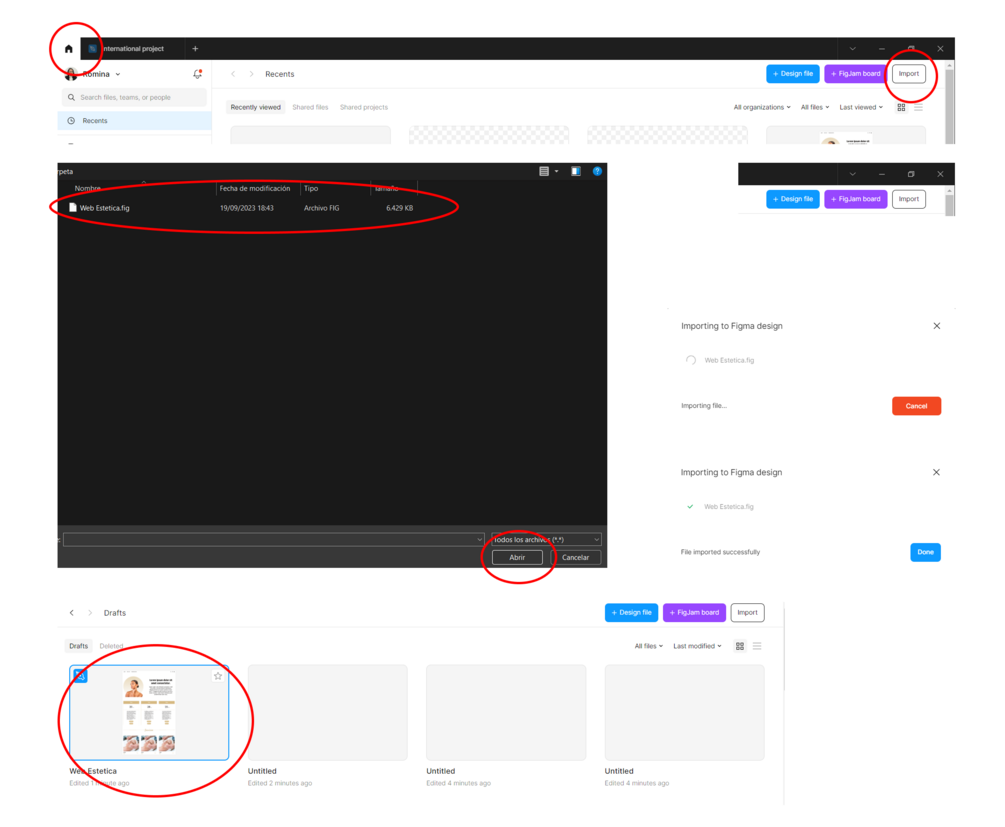
Task: Click the Cancelar button
Action: [576, 558]
